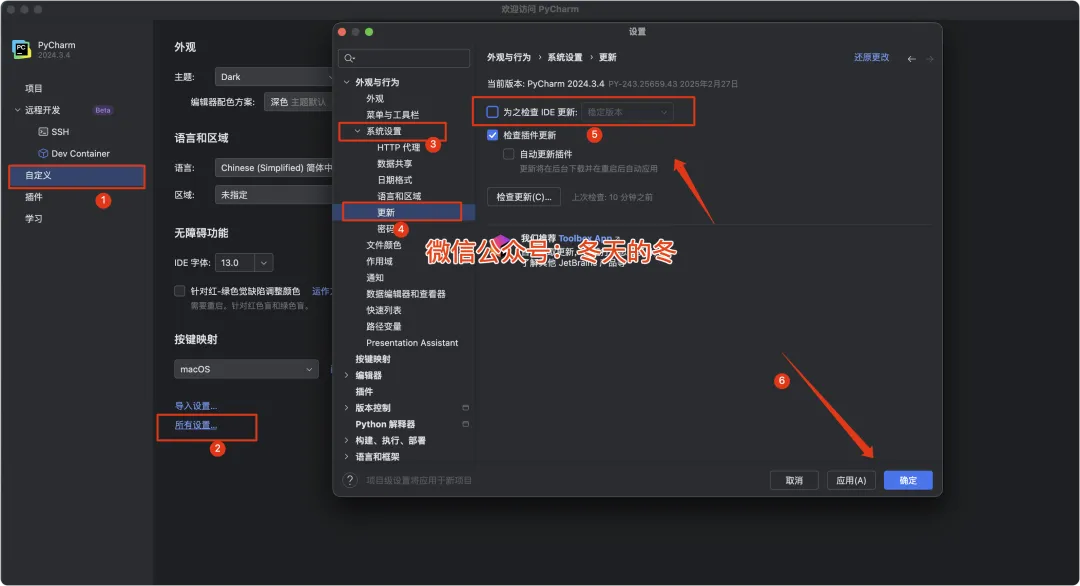Enable the 为之检查 IDE 更新 checkbox

[x=492, y=112]
